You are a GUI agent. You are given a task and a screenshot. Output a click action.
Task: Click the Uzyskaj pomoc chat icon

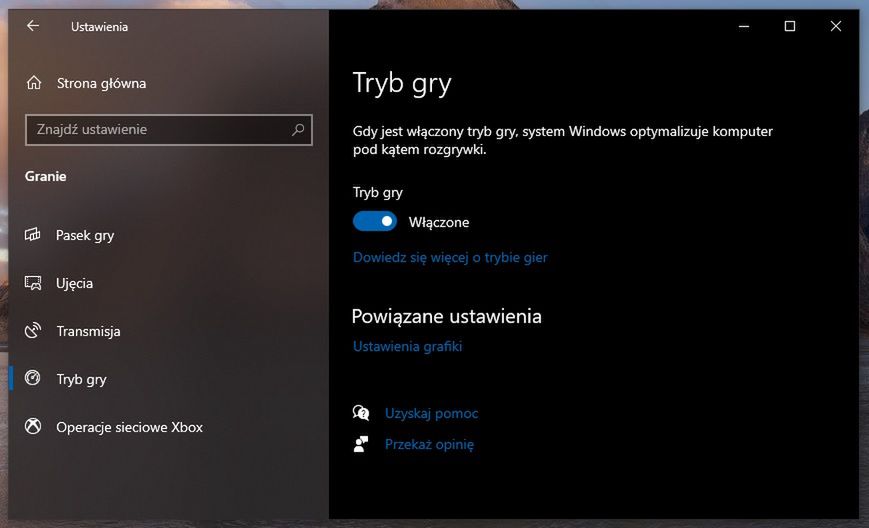click(361, 413)
